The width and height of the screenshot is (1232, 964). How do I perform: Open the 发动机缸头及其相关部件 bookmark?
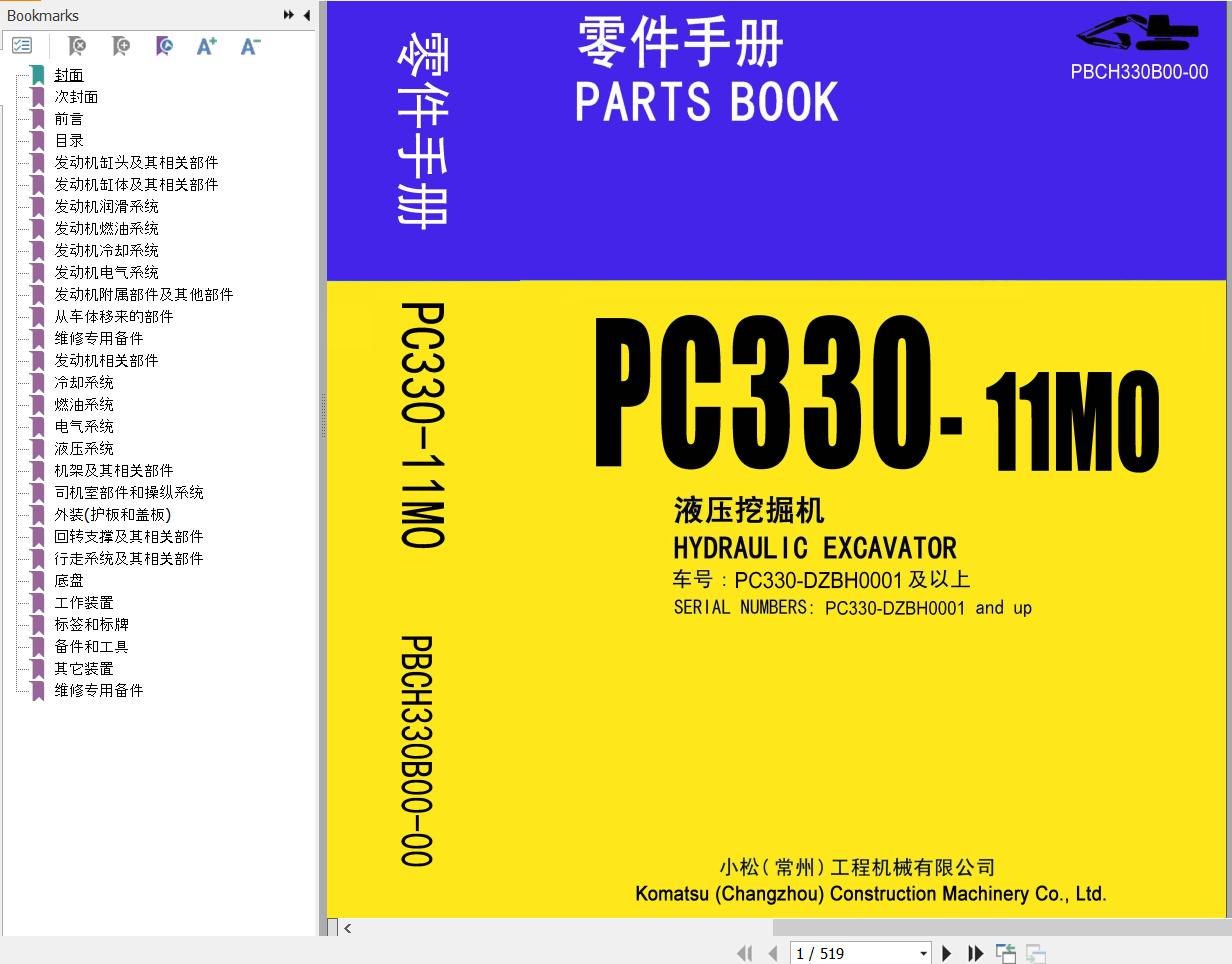(136, 163)
